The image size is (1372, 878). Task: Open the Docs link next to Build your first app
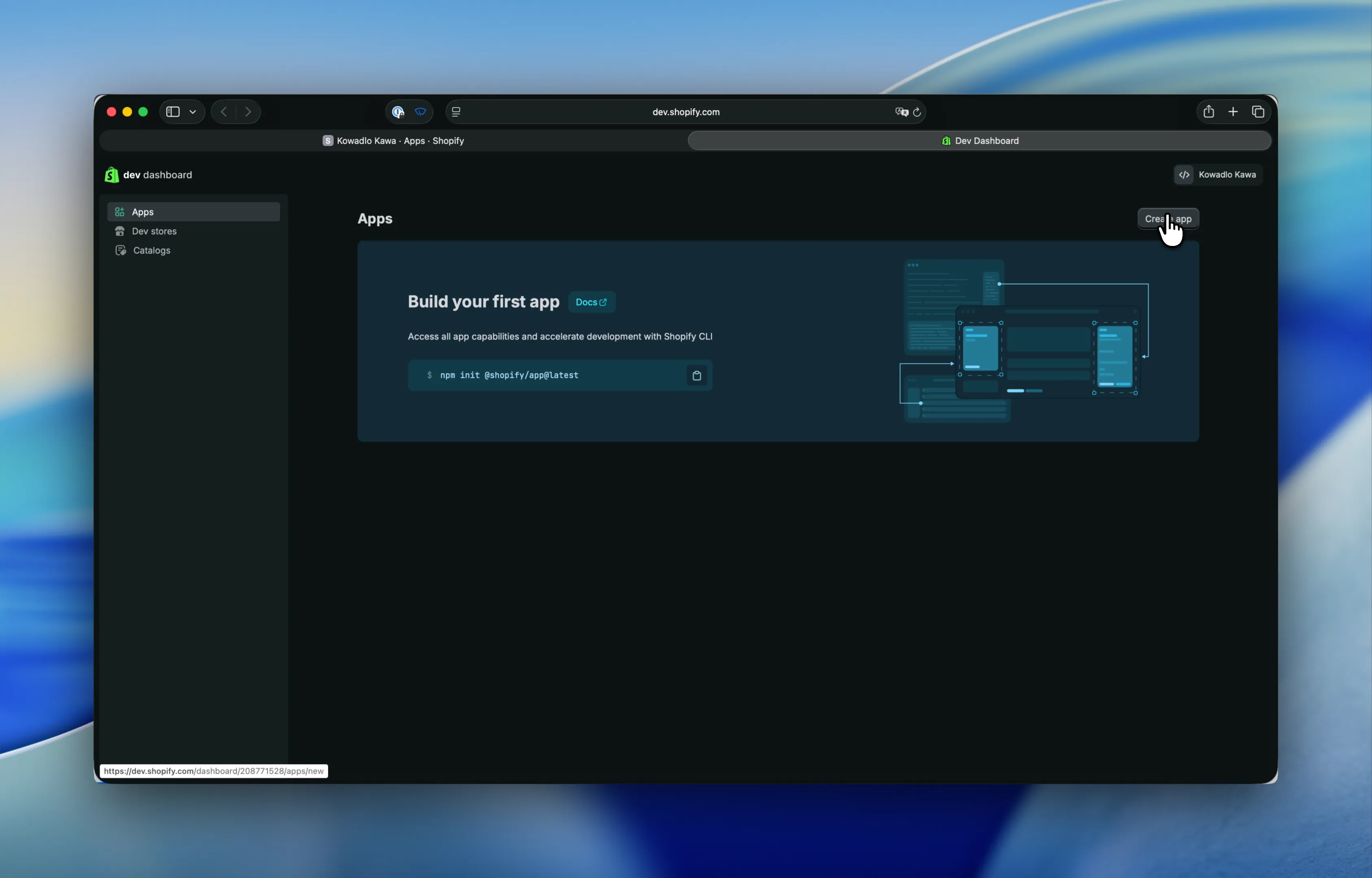[x=591, y=302]
